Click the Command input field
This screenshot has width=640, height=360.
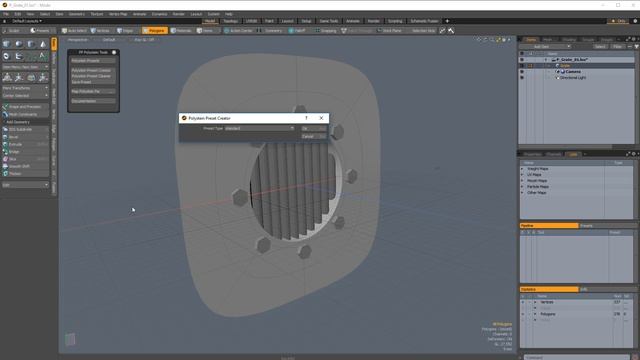click(x=578, y=357)
